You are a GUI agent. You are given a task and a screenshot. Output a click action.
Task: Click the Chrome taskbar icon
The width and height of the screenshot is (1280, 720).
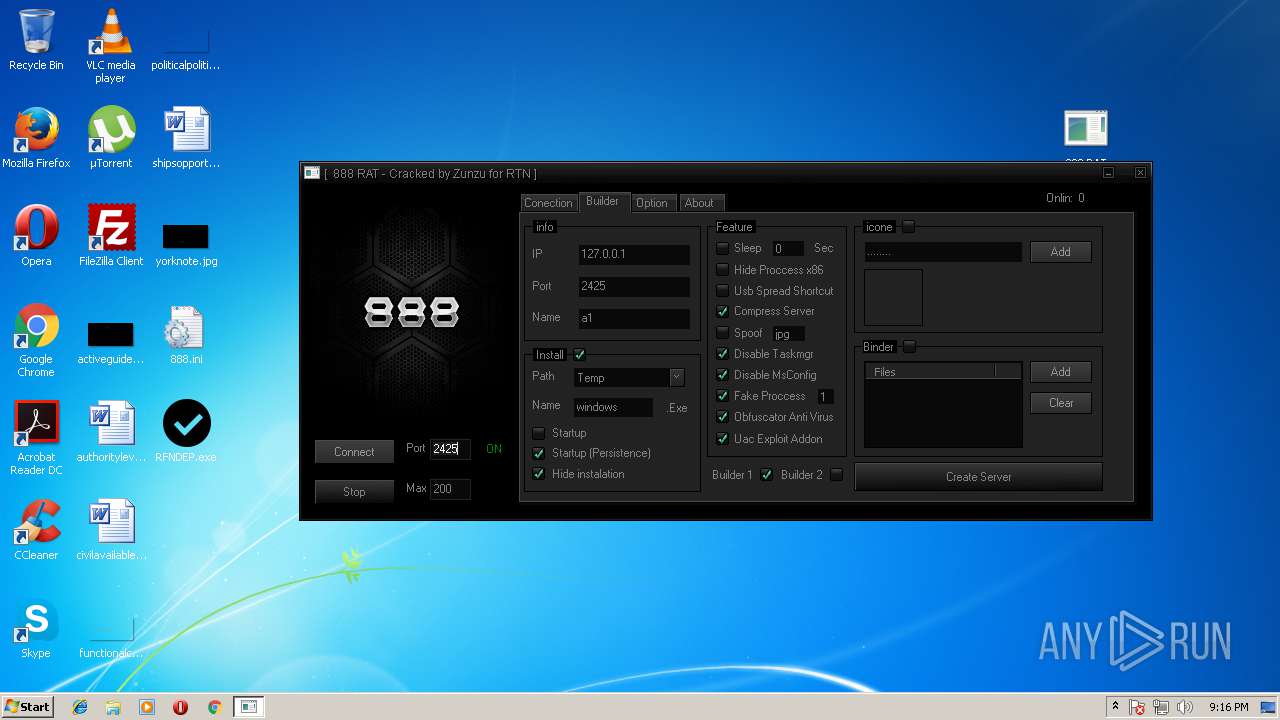(214, 707)
